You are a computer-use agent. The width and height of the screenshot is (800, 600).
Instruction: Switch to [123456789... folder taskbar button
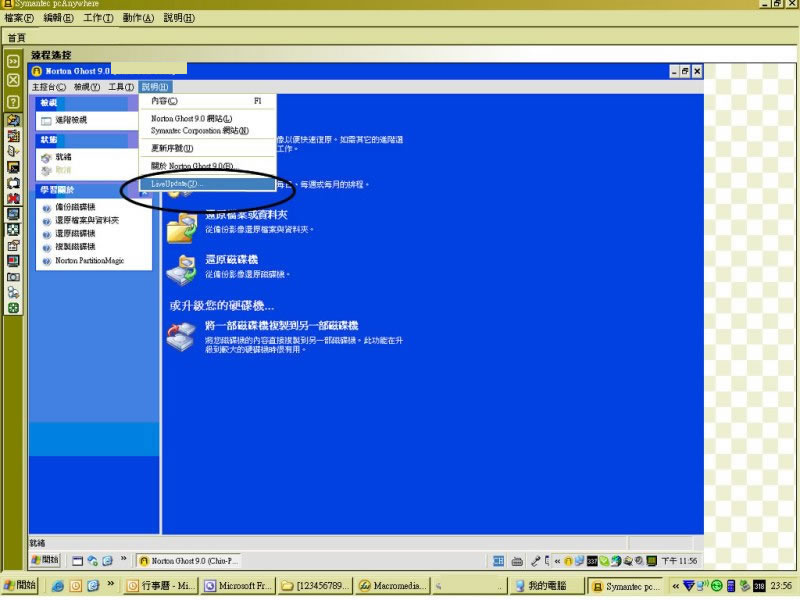pyautogui.click(x=316, y=586)
